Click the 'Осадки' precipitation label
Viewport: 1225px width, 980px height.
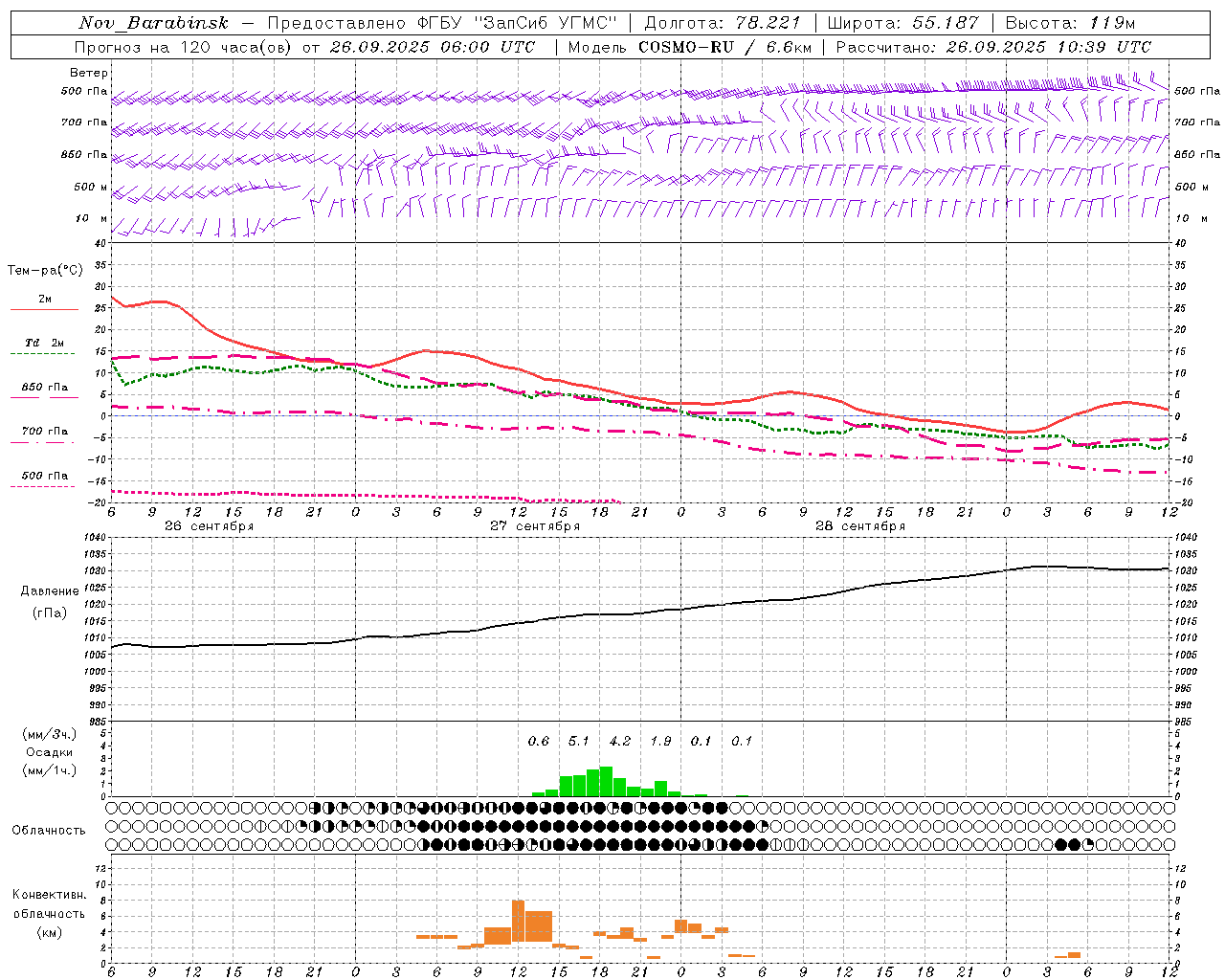point(50,752)
